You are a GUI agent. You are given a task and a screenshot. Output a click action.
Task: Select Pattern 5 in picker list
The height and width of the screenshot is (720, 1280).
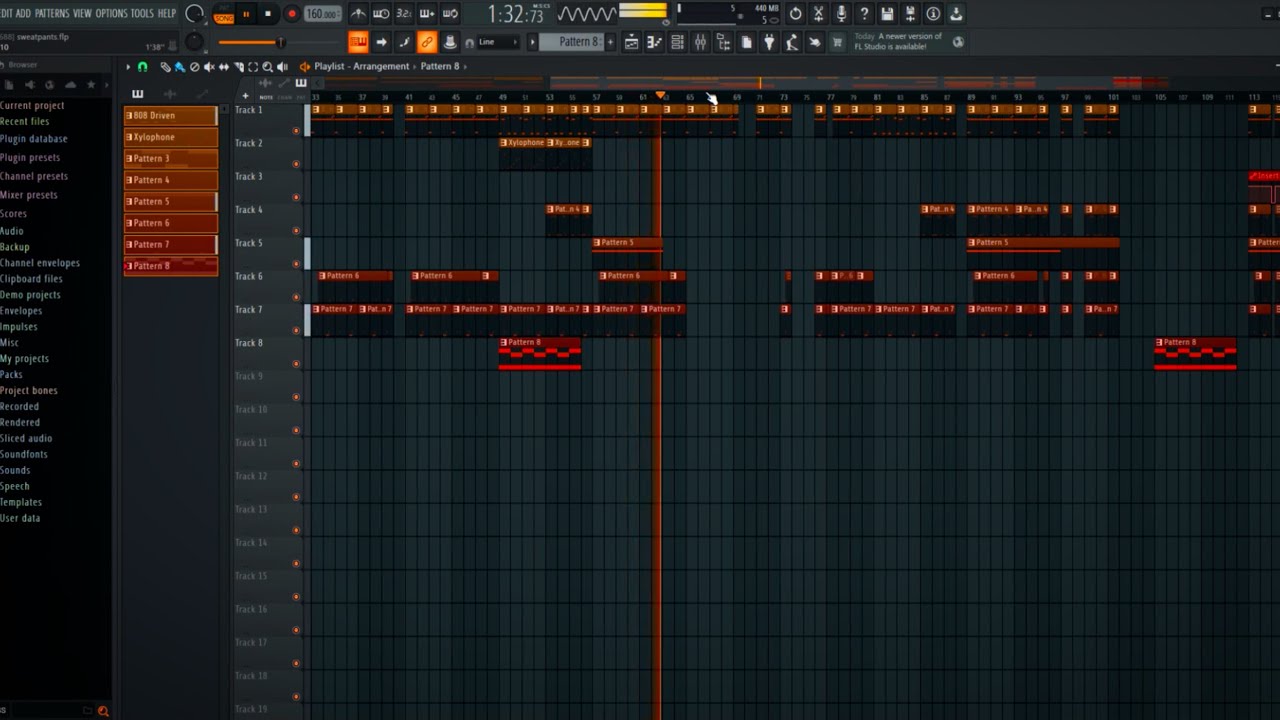[170, 201]
